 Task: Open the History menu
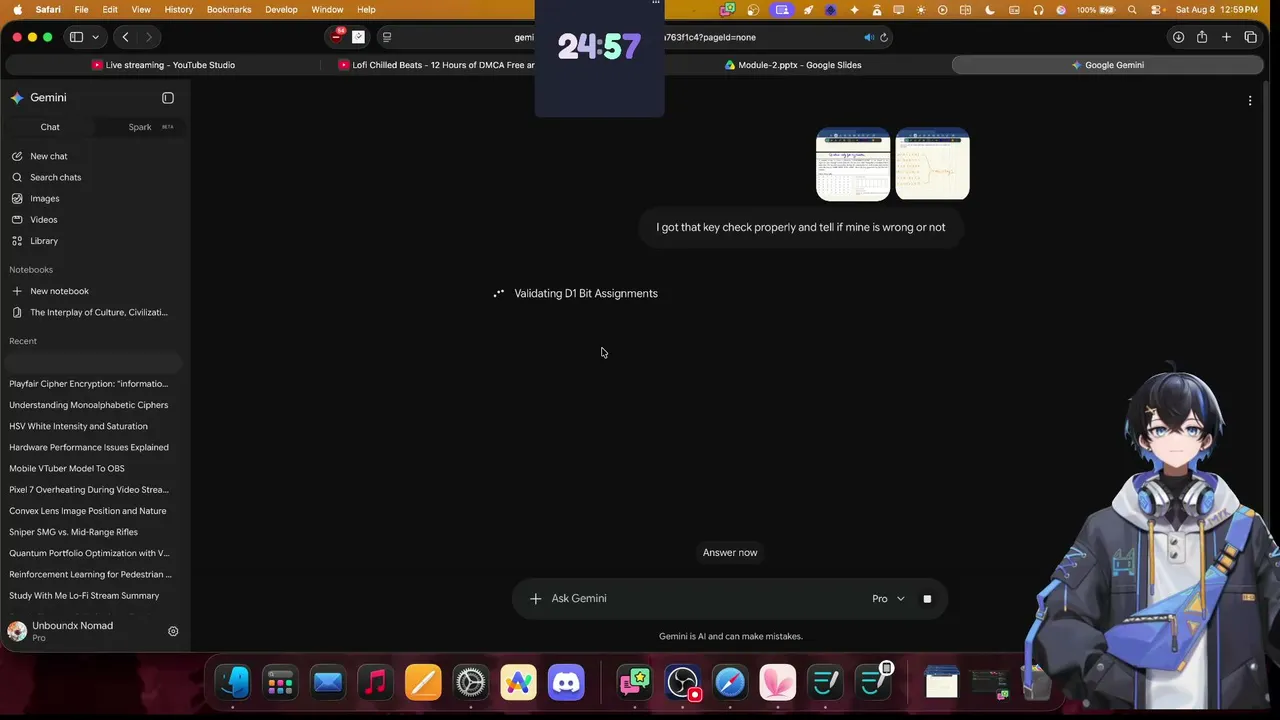coord(178,10)
